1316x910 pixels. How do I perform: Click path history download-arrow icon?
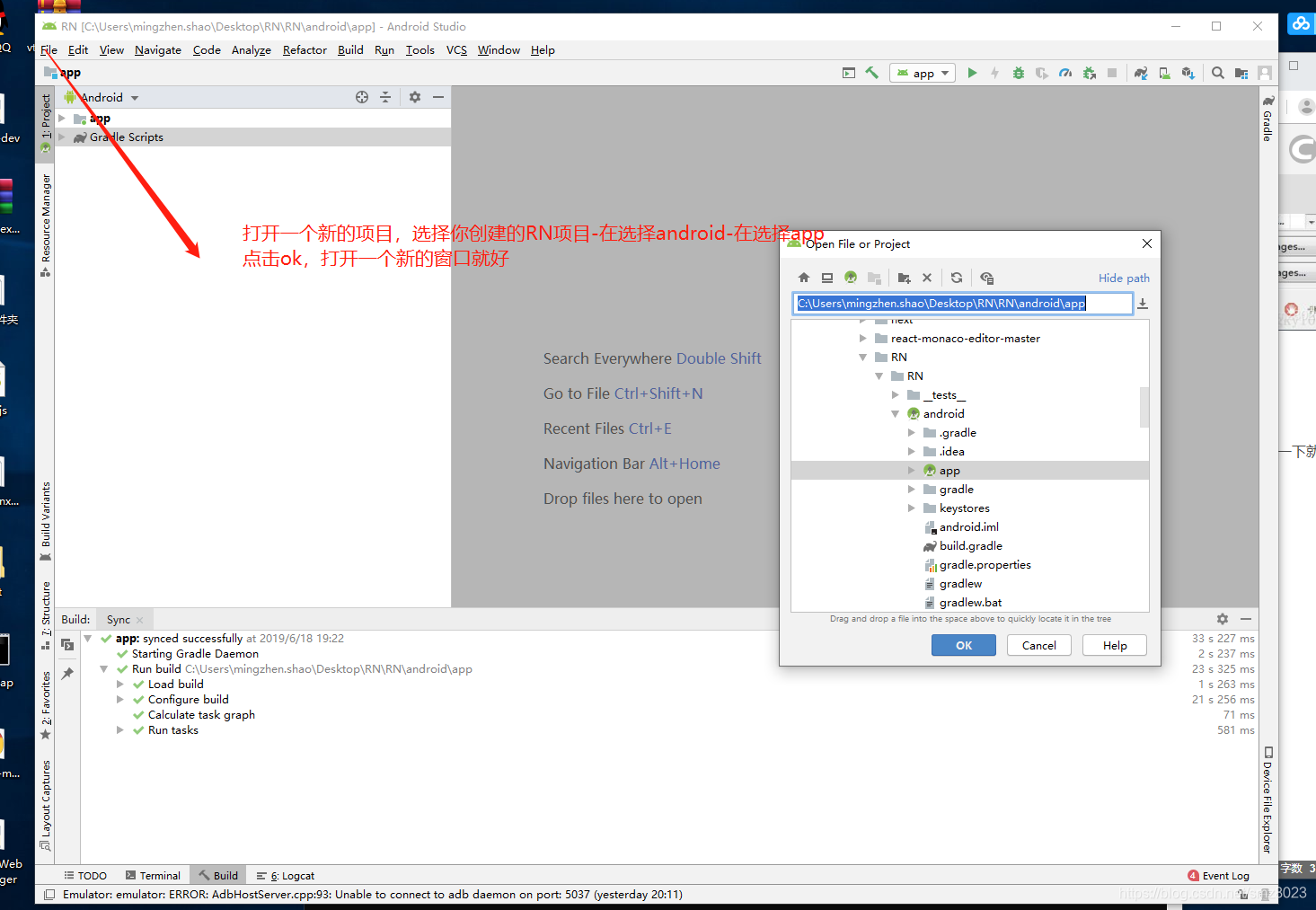pos(1143,304)
